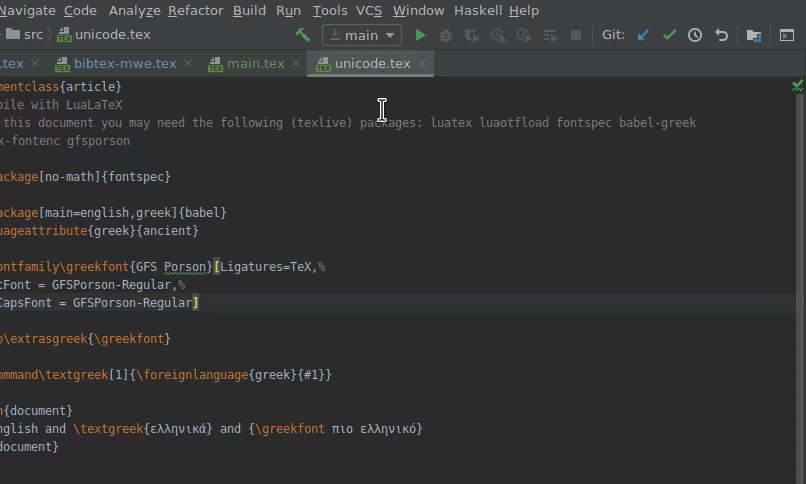Image resolution: width=806 pixels, height=484 pixels.
Task: Open the Code menu
Action: pos(80,10)
